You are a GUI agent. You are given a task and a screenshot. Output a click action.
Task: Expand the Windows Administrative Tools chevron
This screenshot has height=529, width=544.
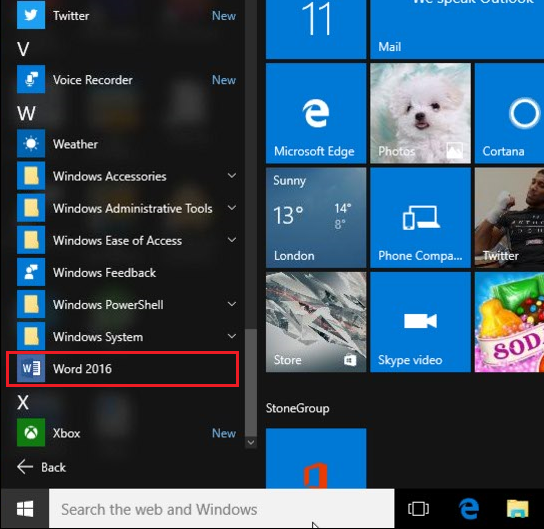click(232, 208)
